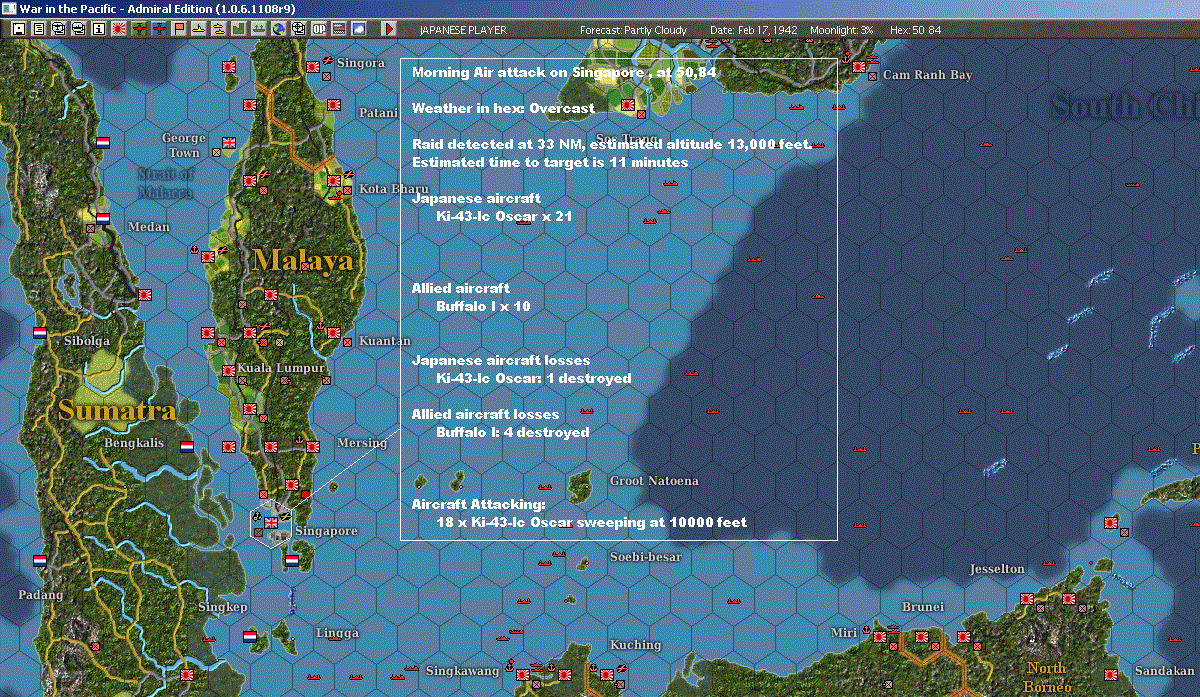
Task: Click the 'Date: Feb 17, 1942' status text
Action: [754, 30]
